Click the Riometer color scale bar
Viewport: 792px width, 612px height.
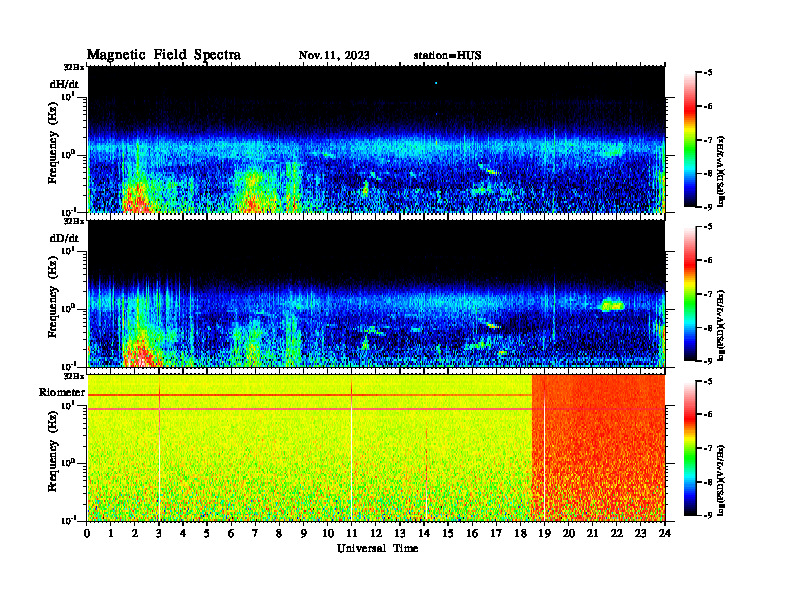[x=690, y=448]
